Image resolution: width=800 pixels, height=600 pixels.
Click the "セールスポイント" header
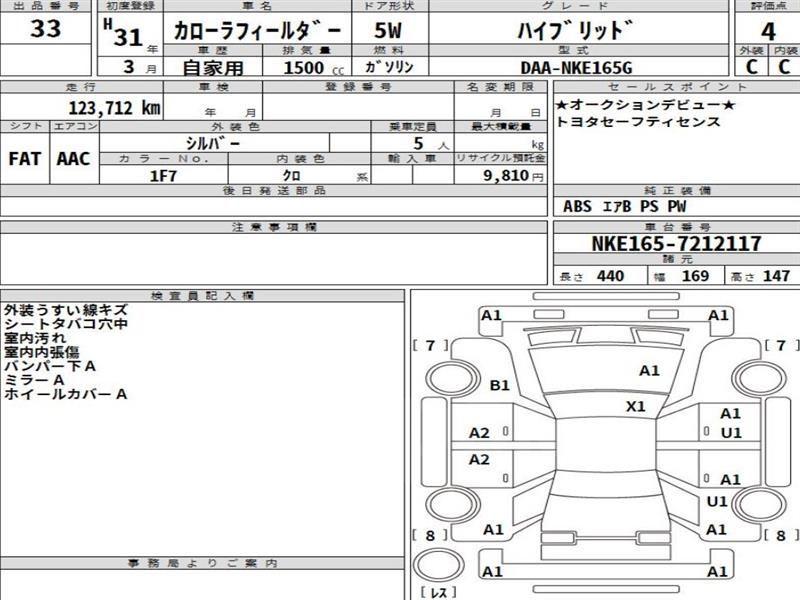(x=677, y=87)
